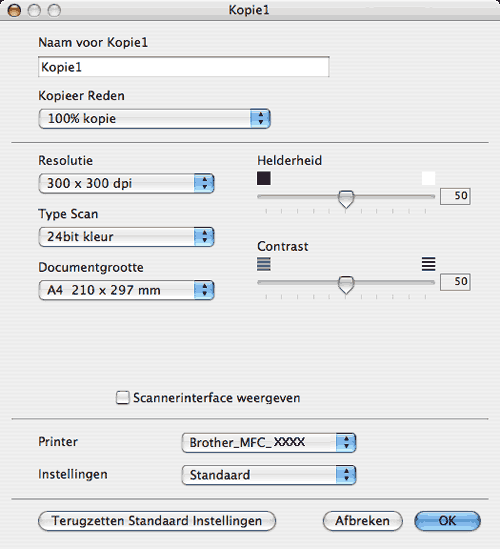Click Terugzetten Standaard Instellingen button
This screenshot has height=549, width=500.
[x=157, y=521]
